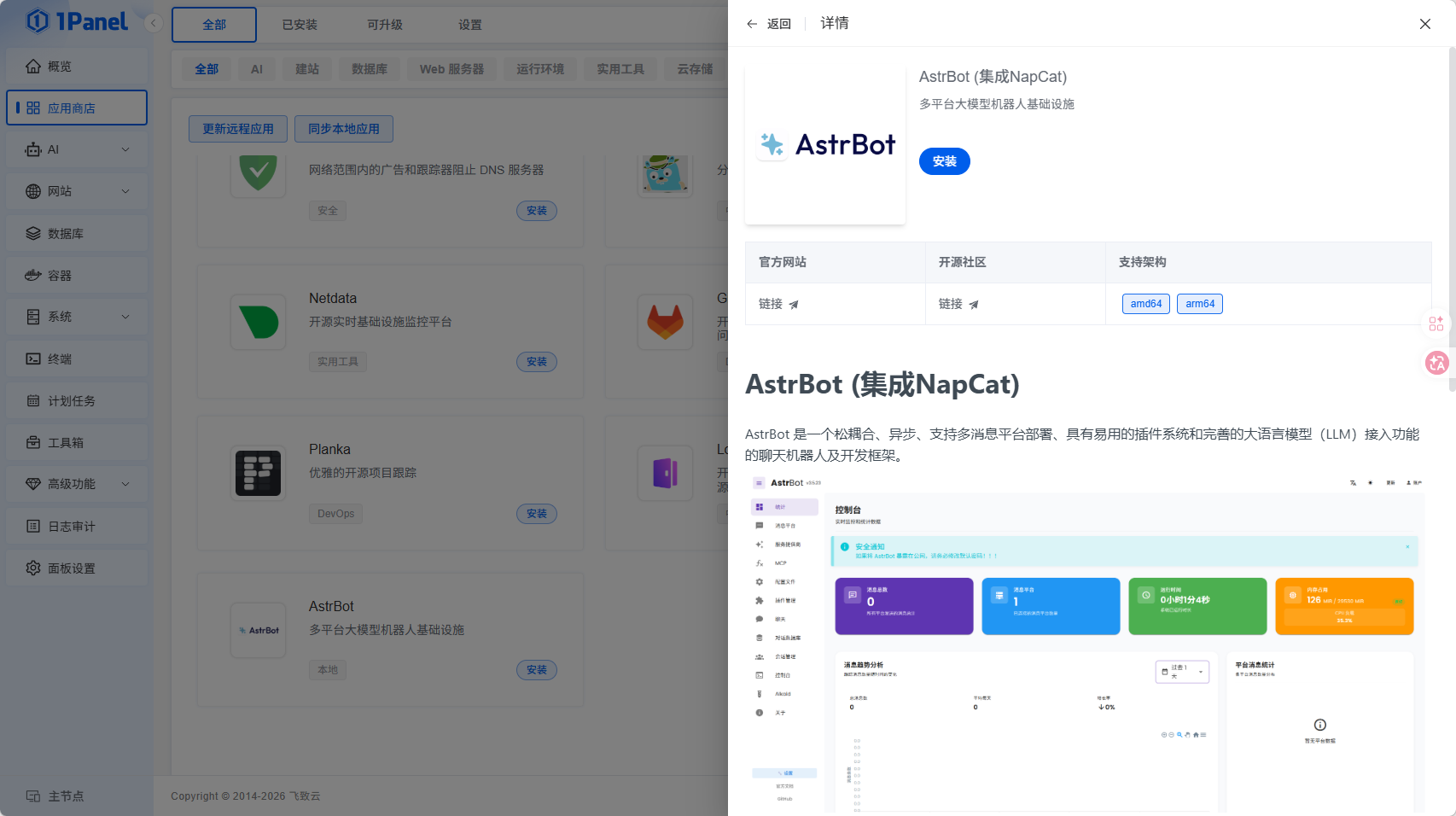Open the 工具箱 toolbox
This screenshot has height=816, width=1456.
pos(77,442)
